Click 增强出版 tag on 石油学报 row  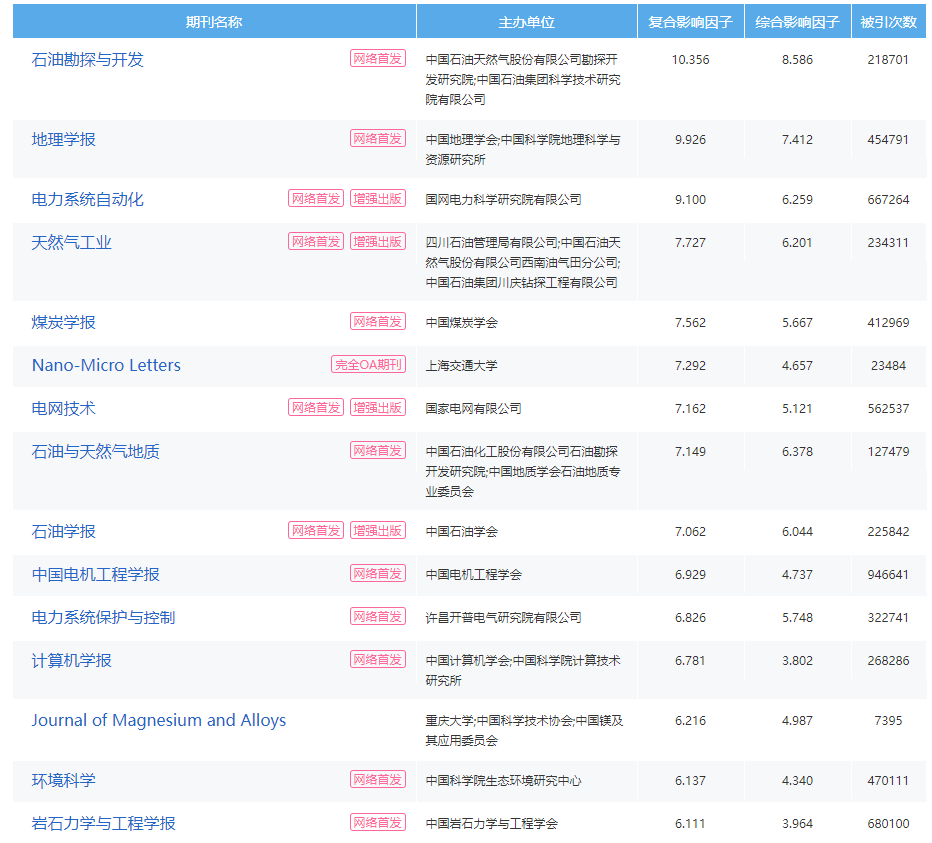[x=378, y=530]
